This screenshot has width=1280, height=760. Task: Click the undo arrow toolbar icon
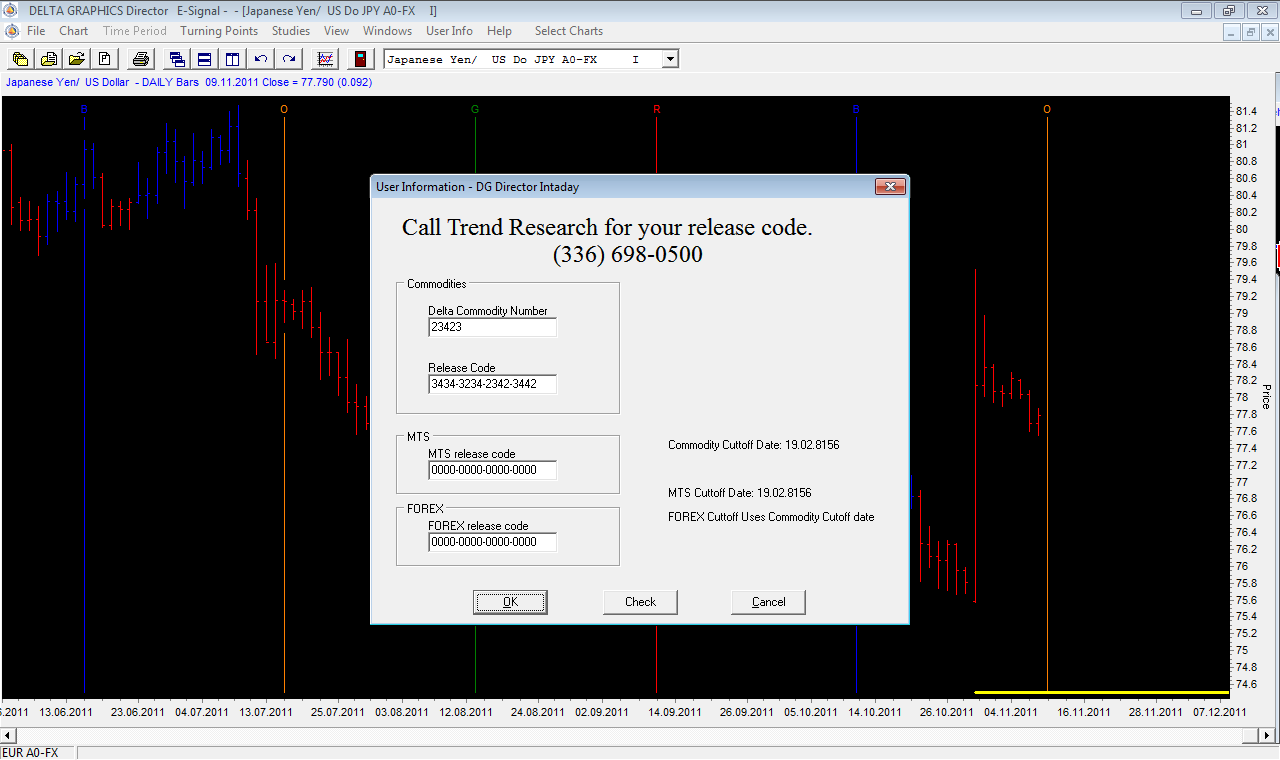point(261,59)
